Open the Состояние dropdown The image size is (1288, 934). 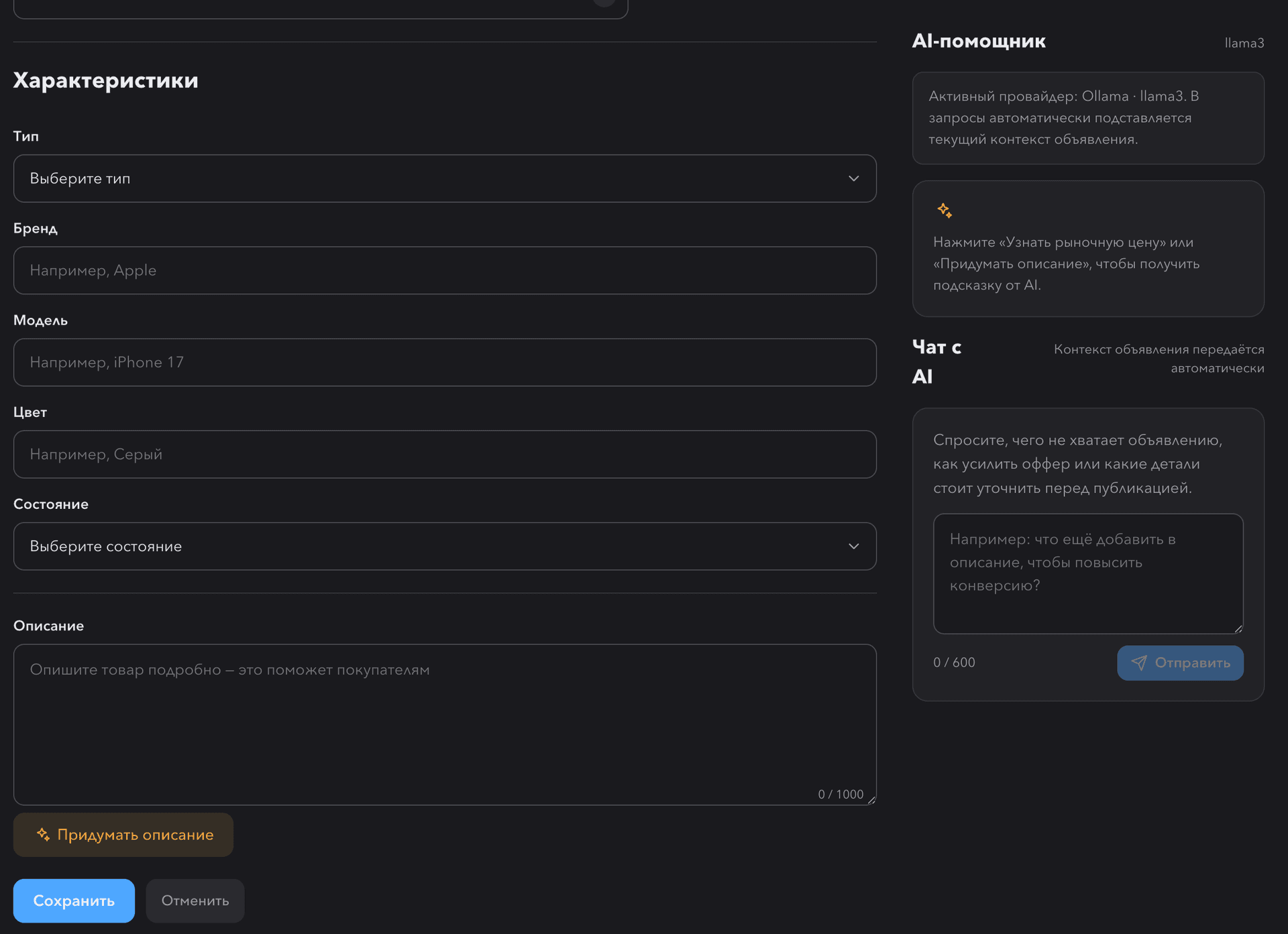click(445, 546)
